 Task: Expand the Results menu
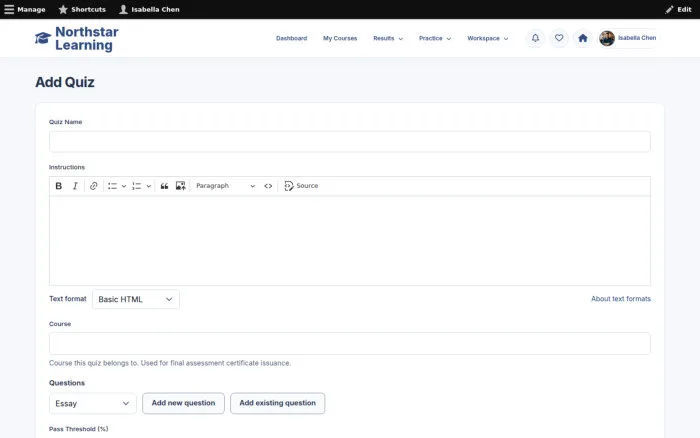(388, 38)
